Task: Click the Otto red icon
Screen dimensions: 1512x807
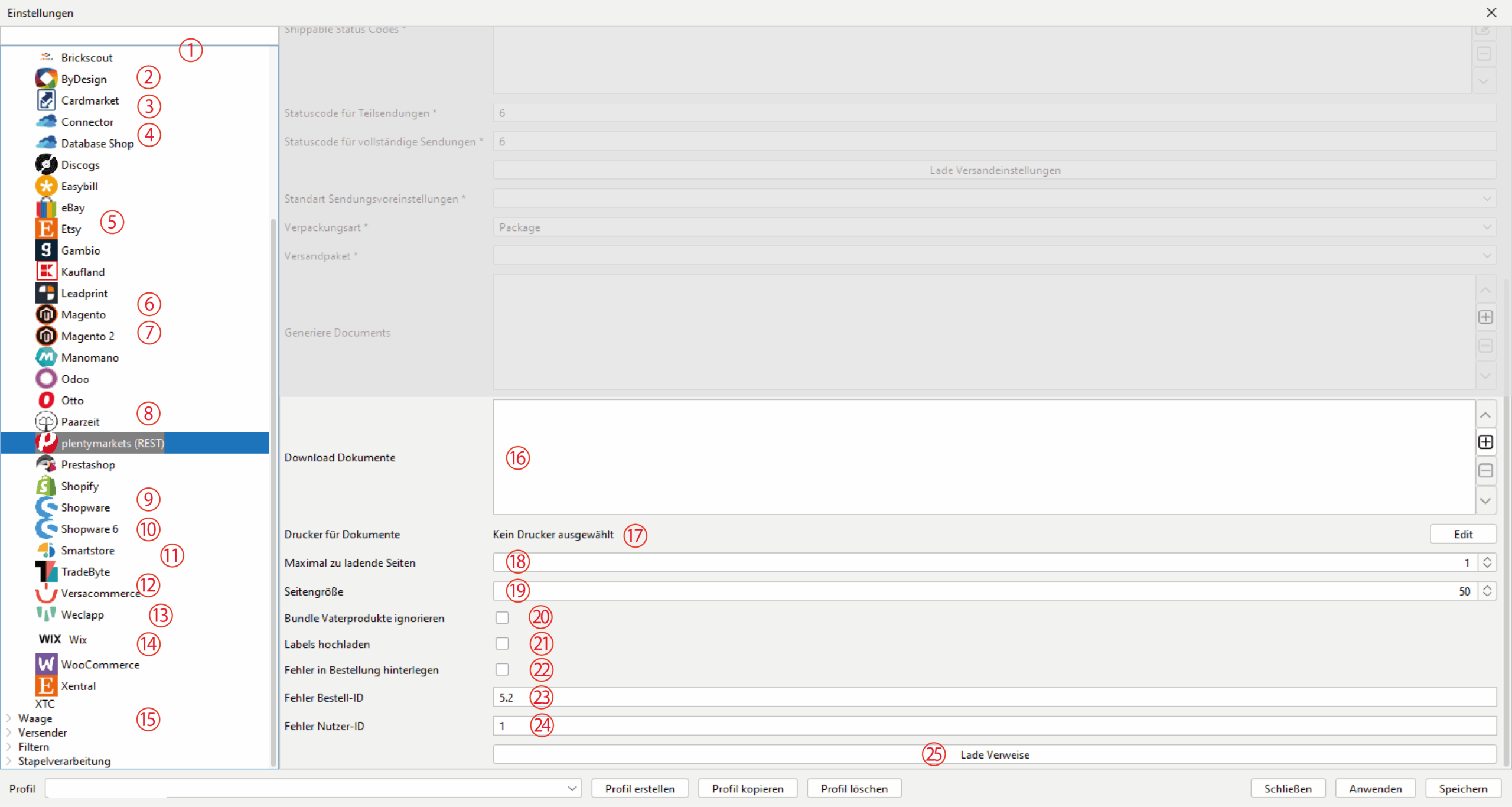Action: (x=46, y=400)
